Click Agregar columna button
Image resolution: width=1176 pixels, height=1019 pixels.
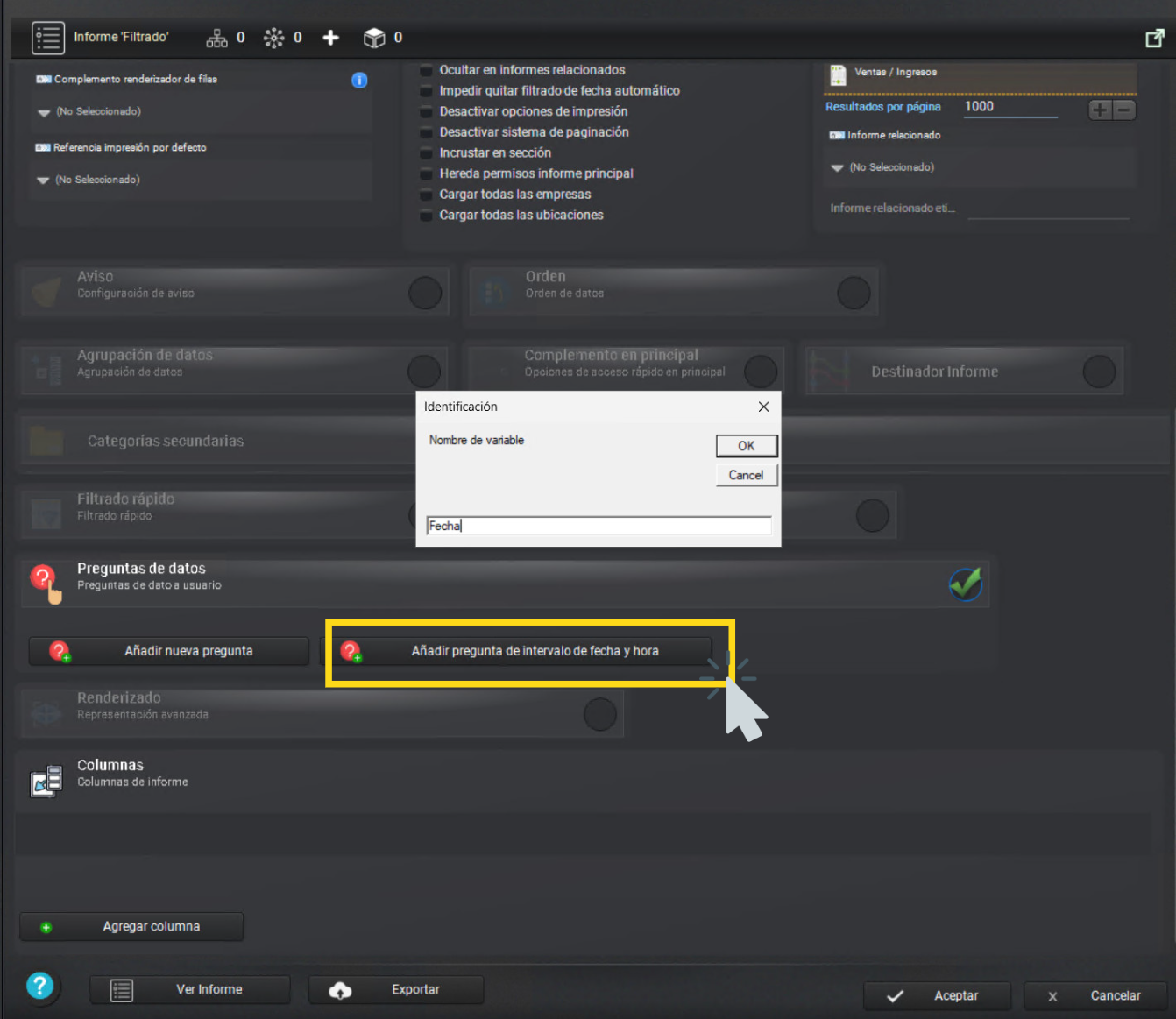[x=131, y=927]
